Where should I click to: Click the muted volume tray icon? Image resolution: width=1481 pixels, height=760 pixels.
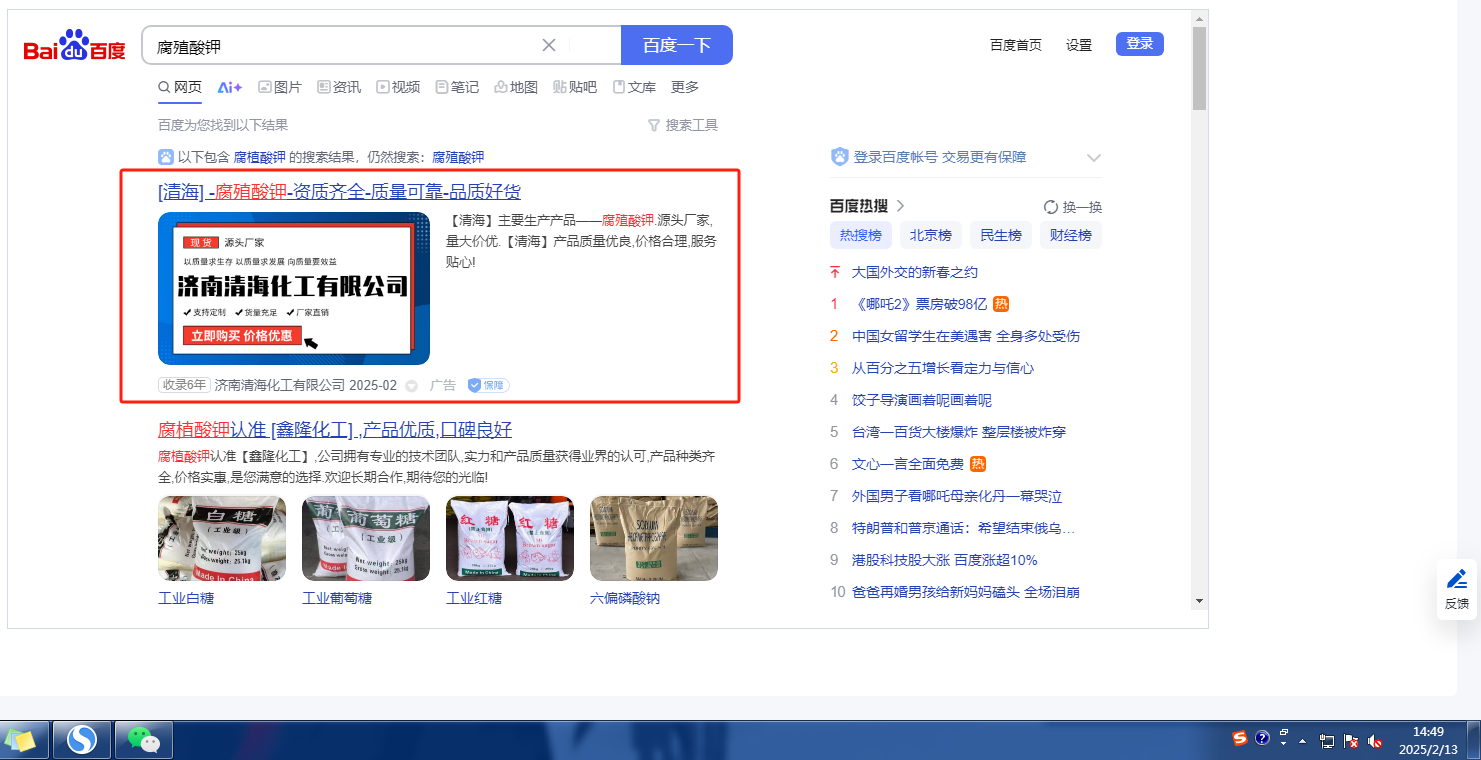point(1375,741)
